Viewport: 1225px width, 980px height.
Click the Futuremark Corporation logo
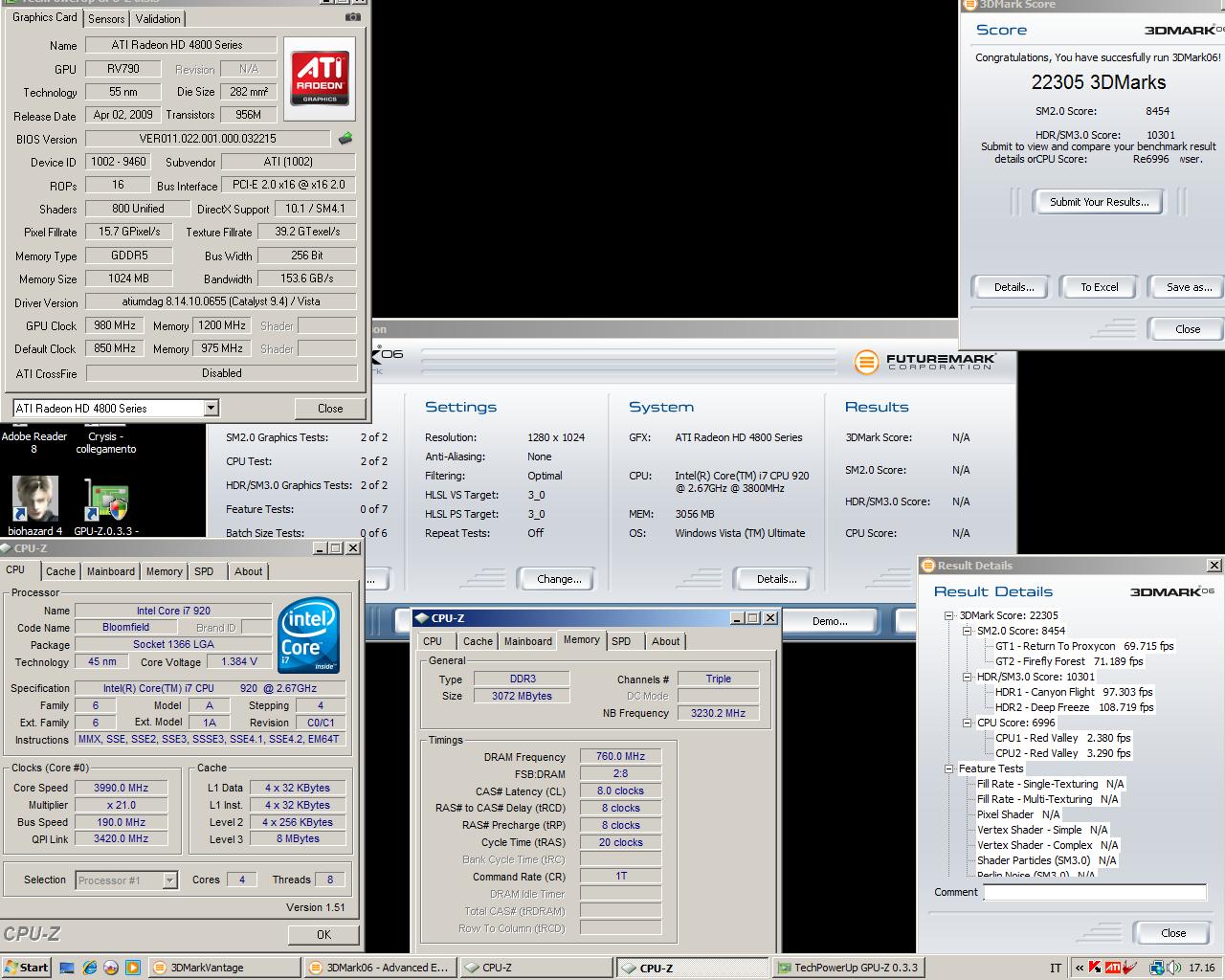click(x=925, y=362)
